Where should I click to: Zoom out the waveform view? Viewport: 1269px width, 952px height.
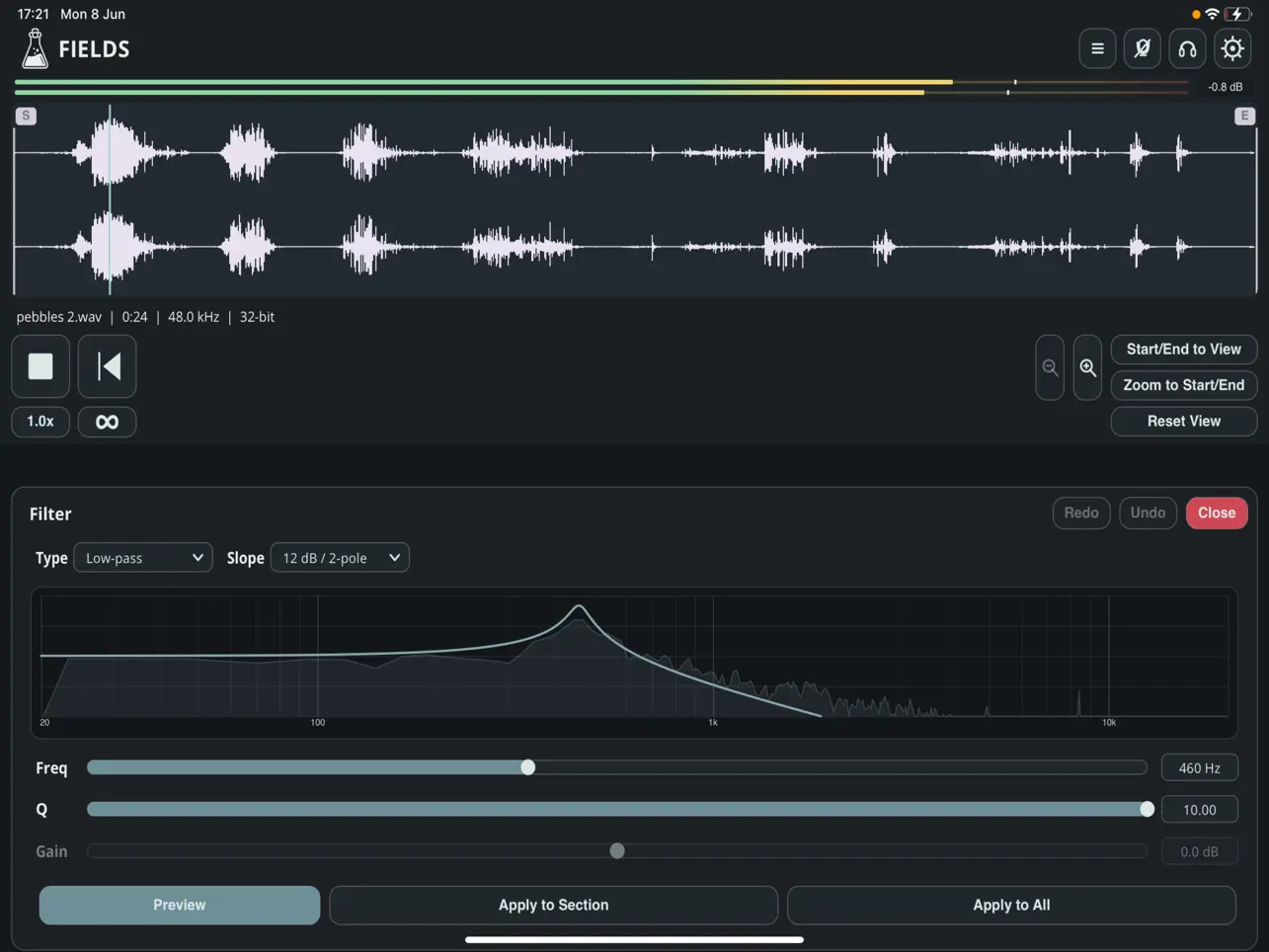pyautogui.click(x=1050, y=367)
